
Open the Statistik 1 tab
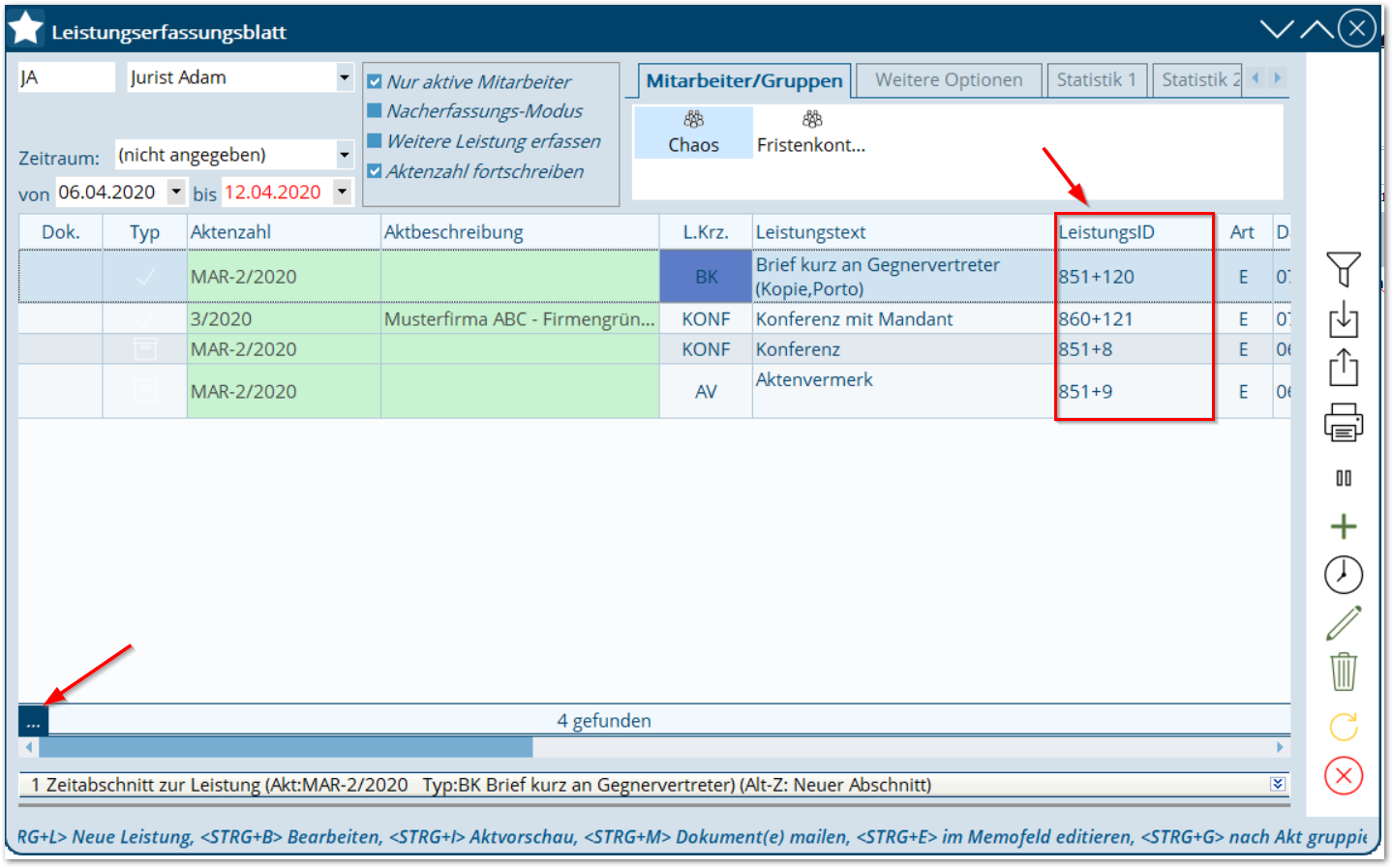coord(1096,80)
